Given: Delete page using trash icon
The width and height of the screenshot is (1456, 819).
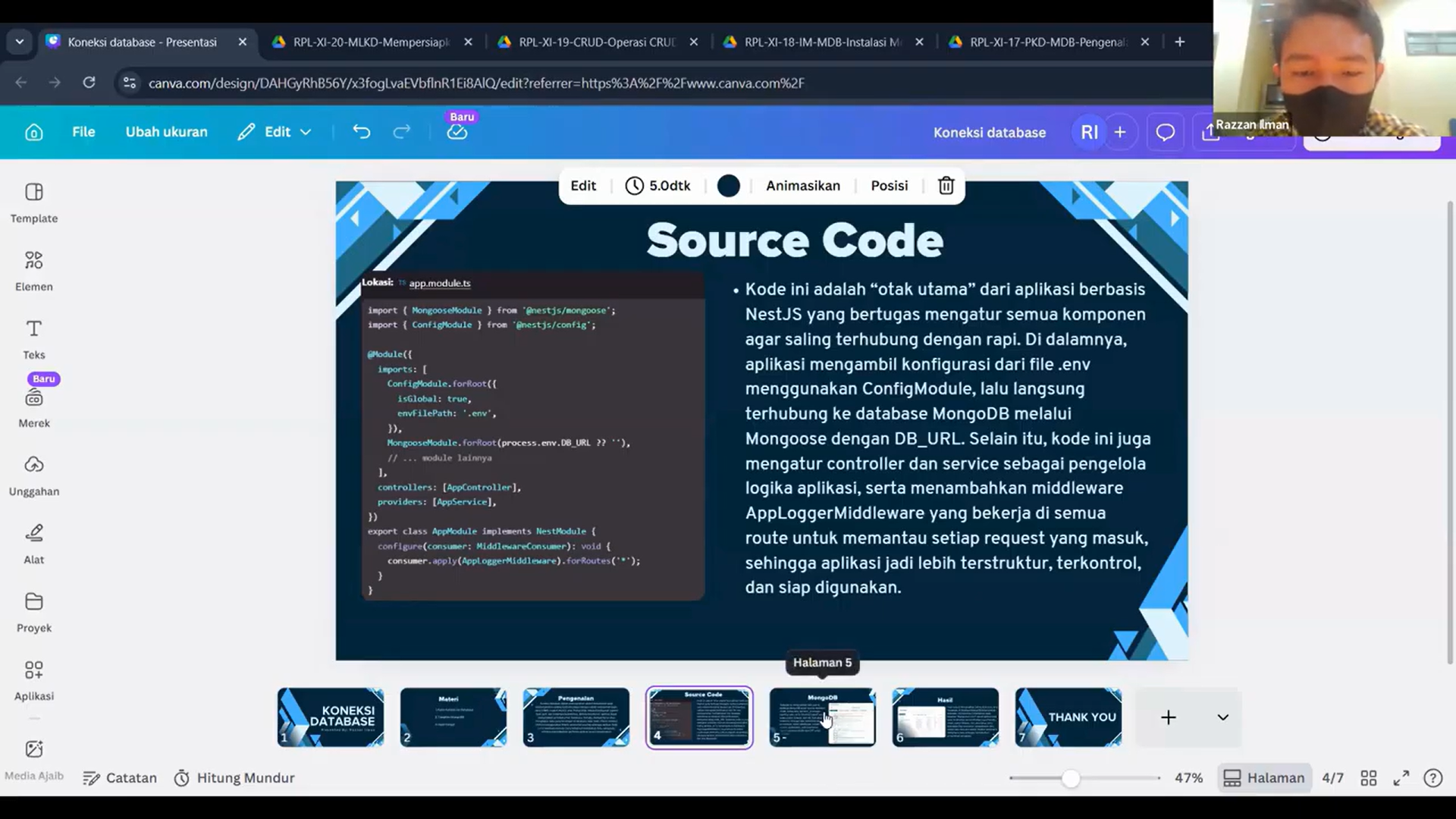Looking at the screenshot, I should [x=946, y=186].
